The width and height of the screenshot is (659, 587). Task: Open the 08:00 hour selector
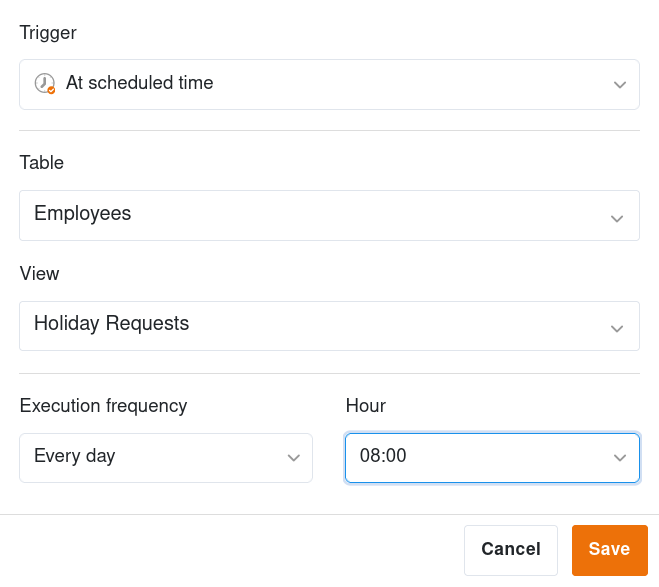click(x=383, y=456)
